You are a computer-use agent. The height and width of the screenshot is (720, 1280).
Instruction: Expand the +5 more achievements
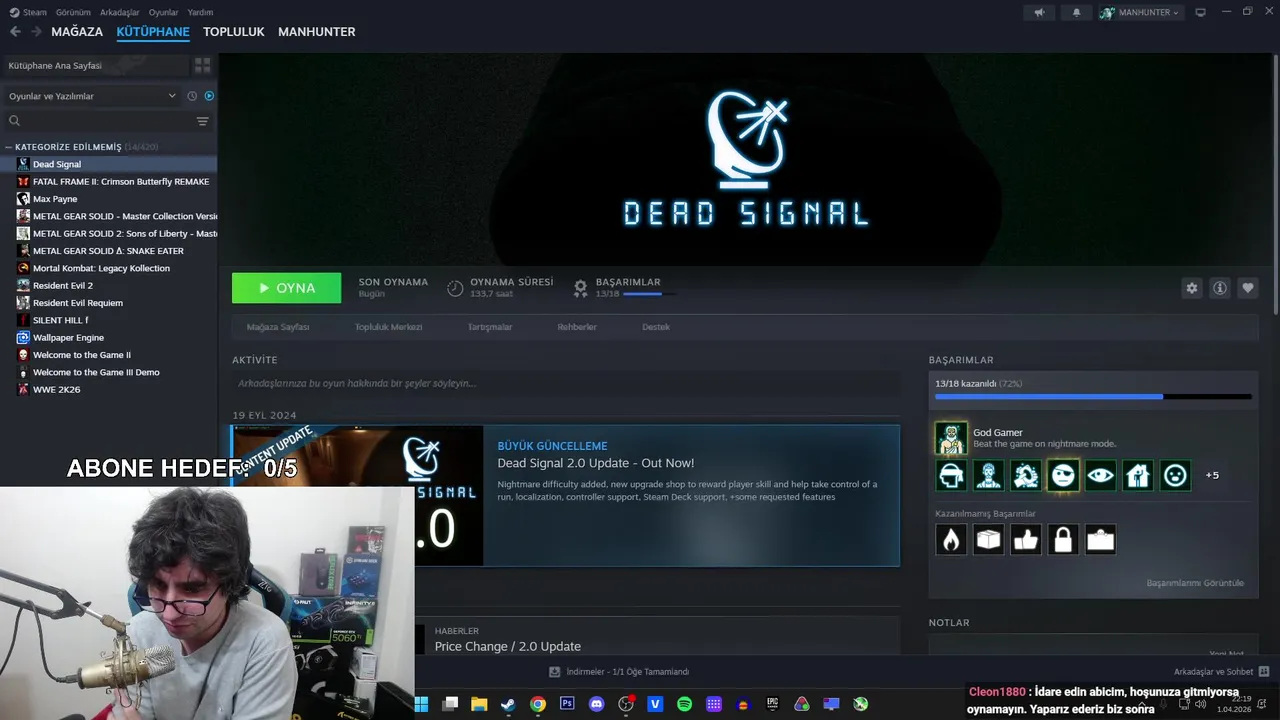tap(1212, 475)
